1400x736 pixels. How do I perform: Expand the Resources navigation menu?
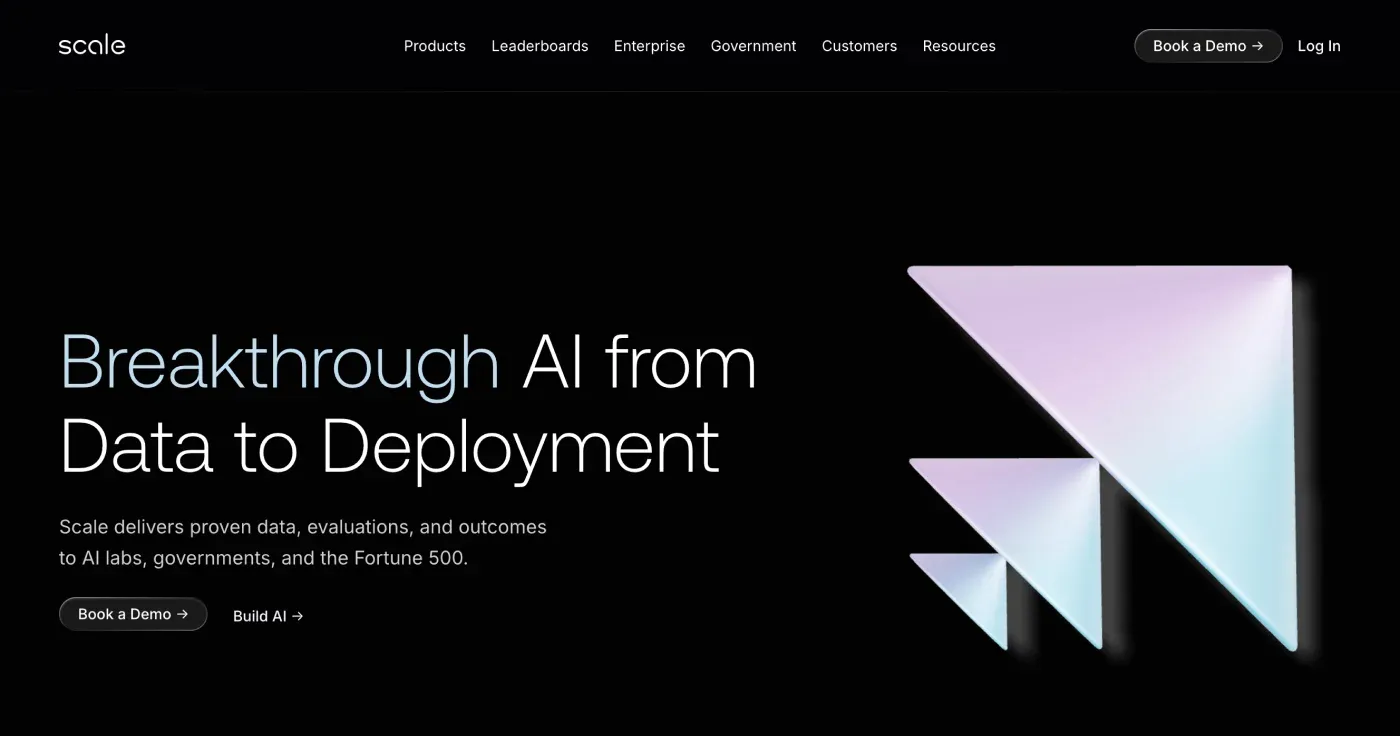(x=958, y=46)
